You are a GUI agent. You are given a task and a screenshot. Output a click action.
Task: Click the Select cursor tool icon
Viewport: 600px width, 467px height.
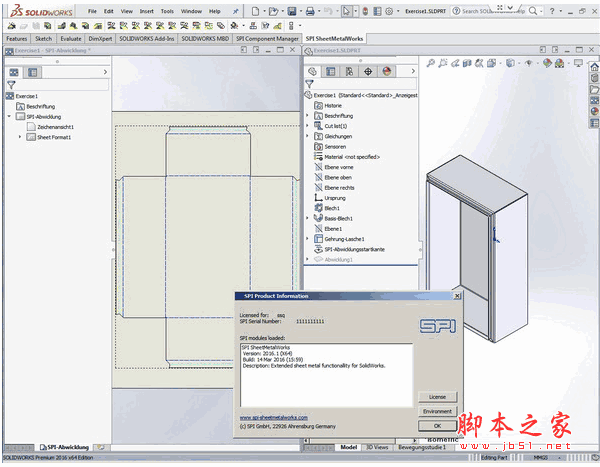[346, 11]
